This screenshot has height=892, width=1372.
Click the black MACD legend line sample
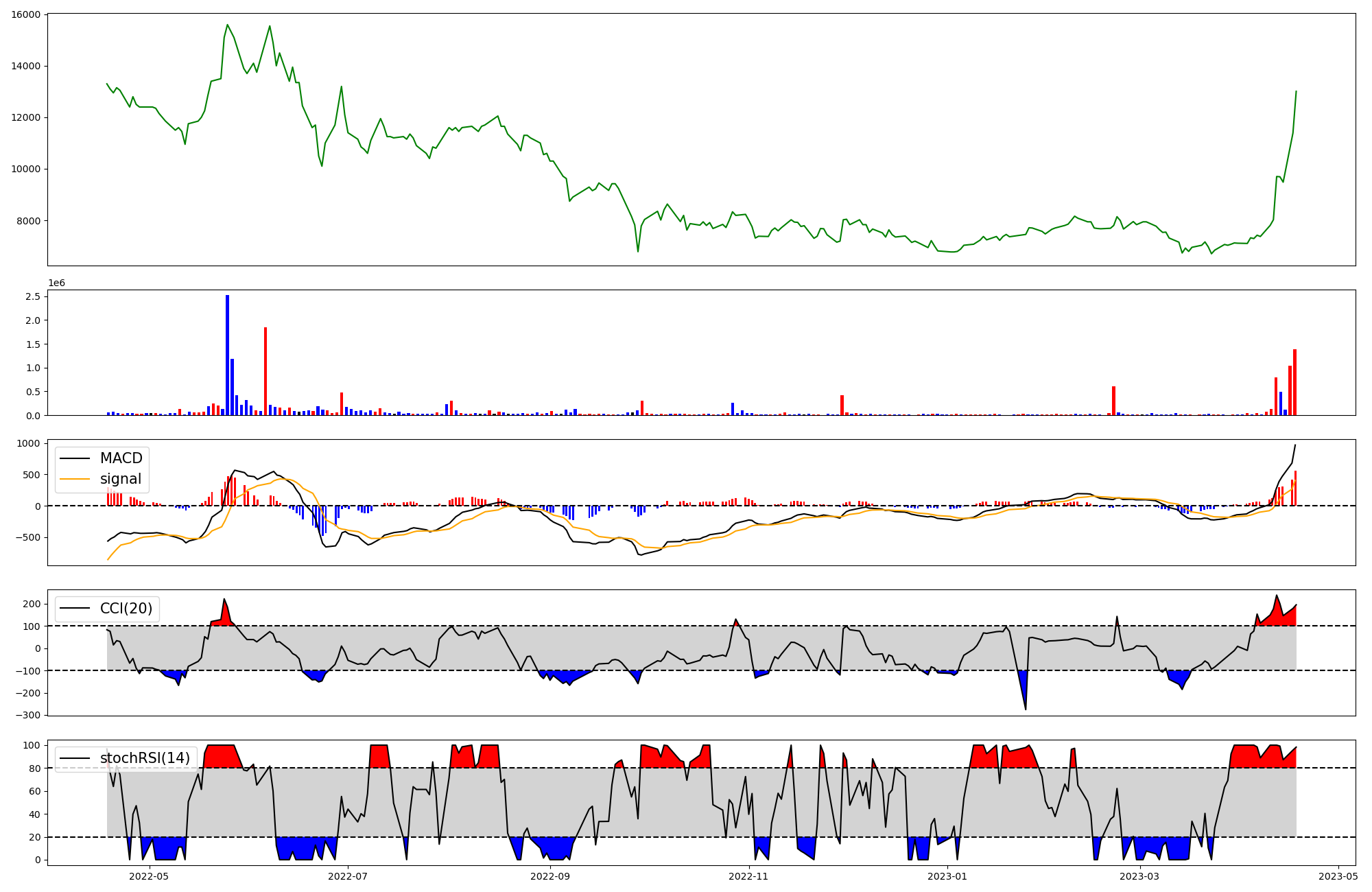[74, 458]
